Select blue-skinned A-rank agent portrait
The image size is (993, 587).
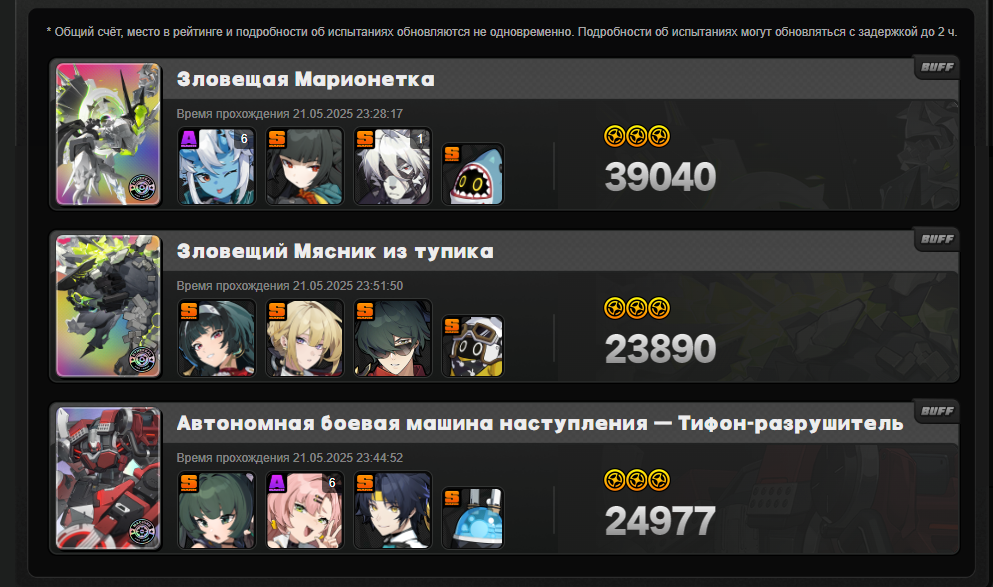tap(217, 166)
